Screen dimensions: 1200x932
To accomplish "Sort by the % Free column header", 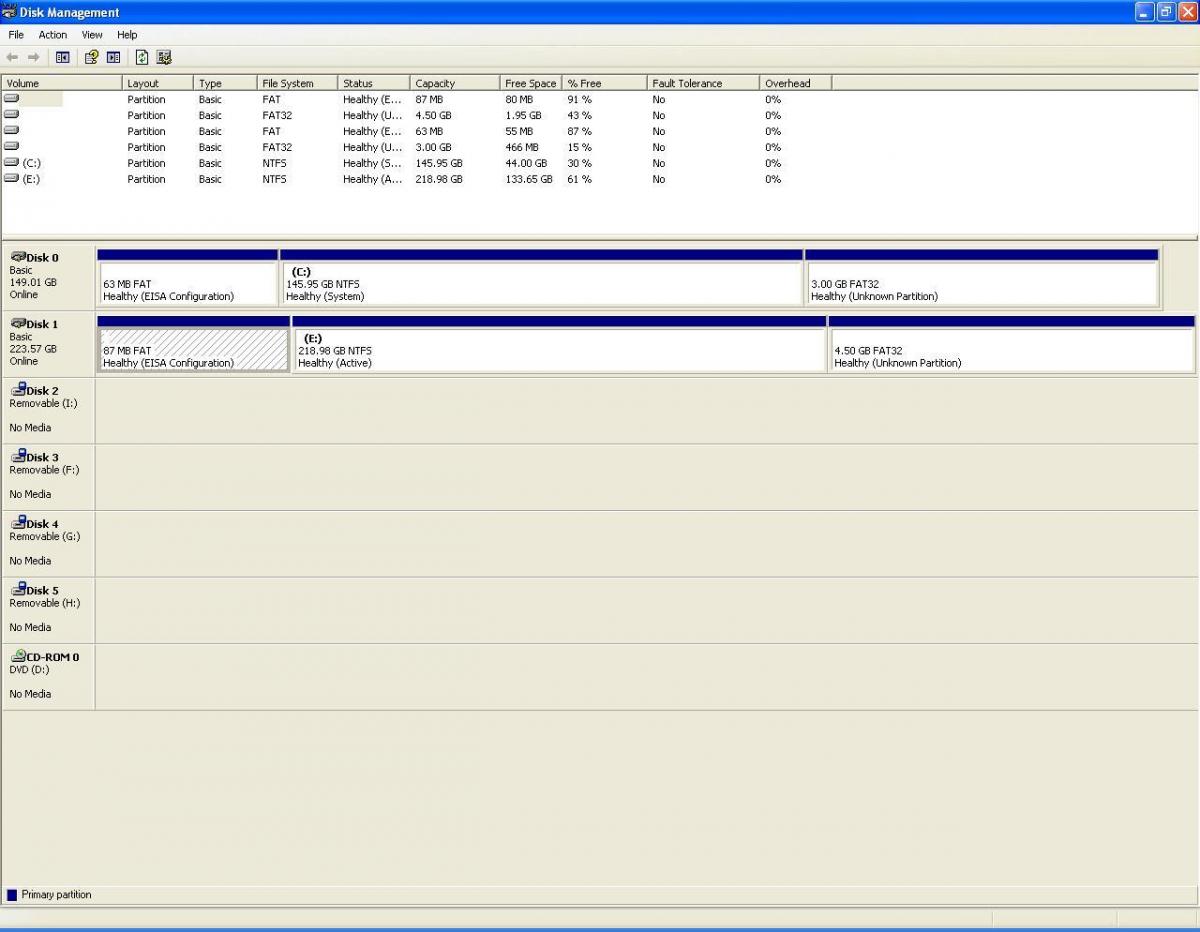I will (604, 83).
